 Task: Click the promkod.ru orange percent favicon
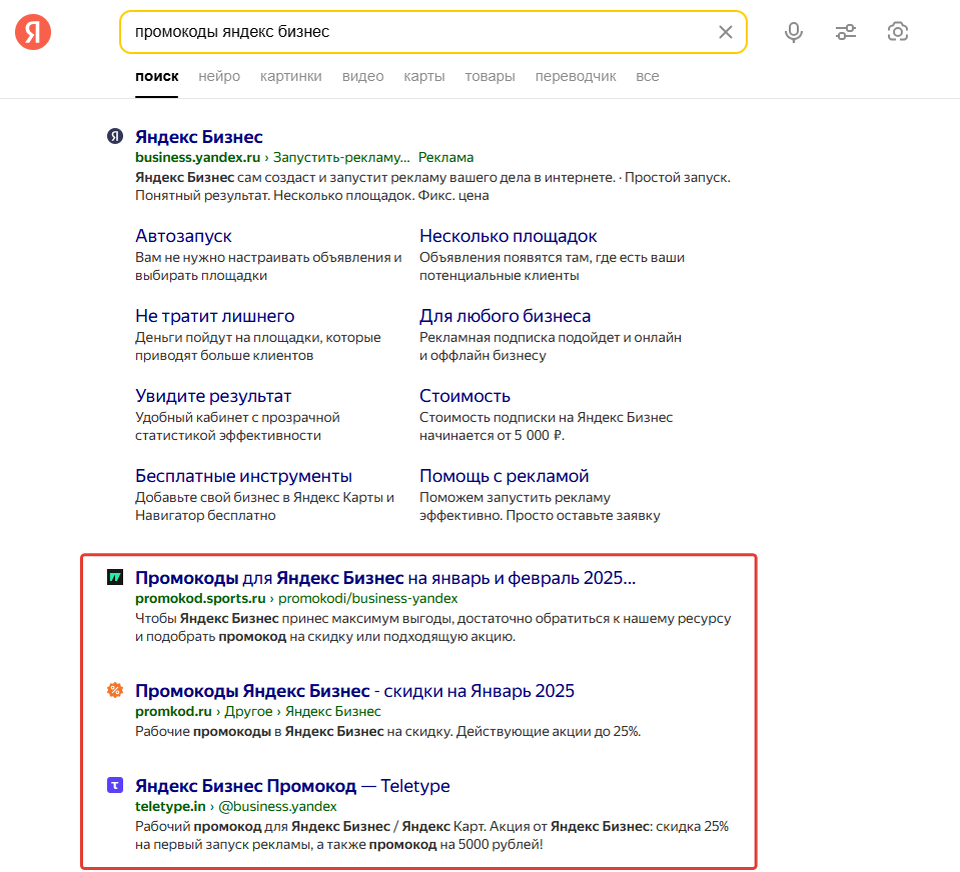[115, 690]
